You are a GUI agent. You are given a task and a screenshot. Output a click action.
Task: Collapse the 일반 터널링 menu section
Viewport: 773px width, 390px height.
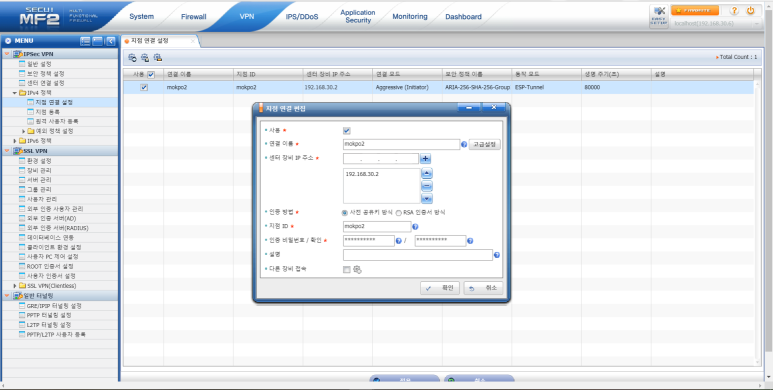coord(7,295)
